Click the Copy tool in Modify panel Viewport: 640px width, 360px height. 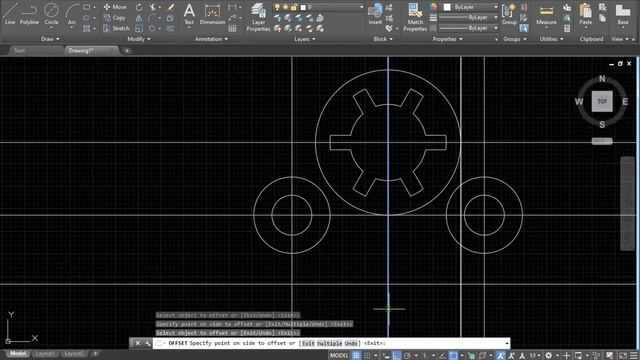[x=114, y=18]
